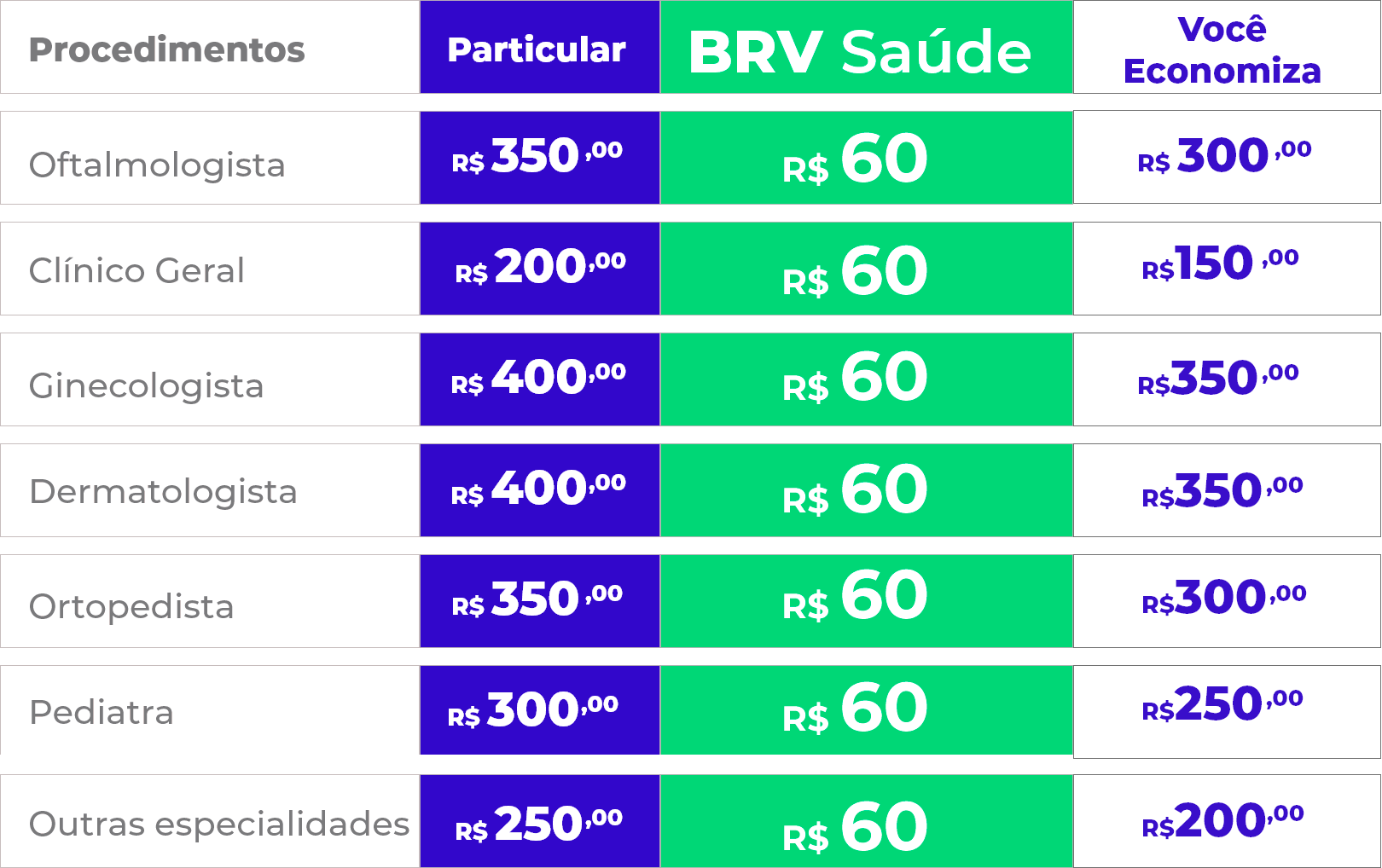Click the Pediatra procedure name

tap(102, 712)
